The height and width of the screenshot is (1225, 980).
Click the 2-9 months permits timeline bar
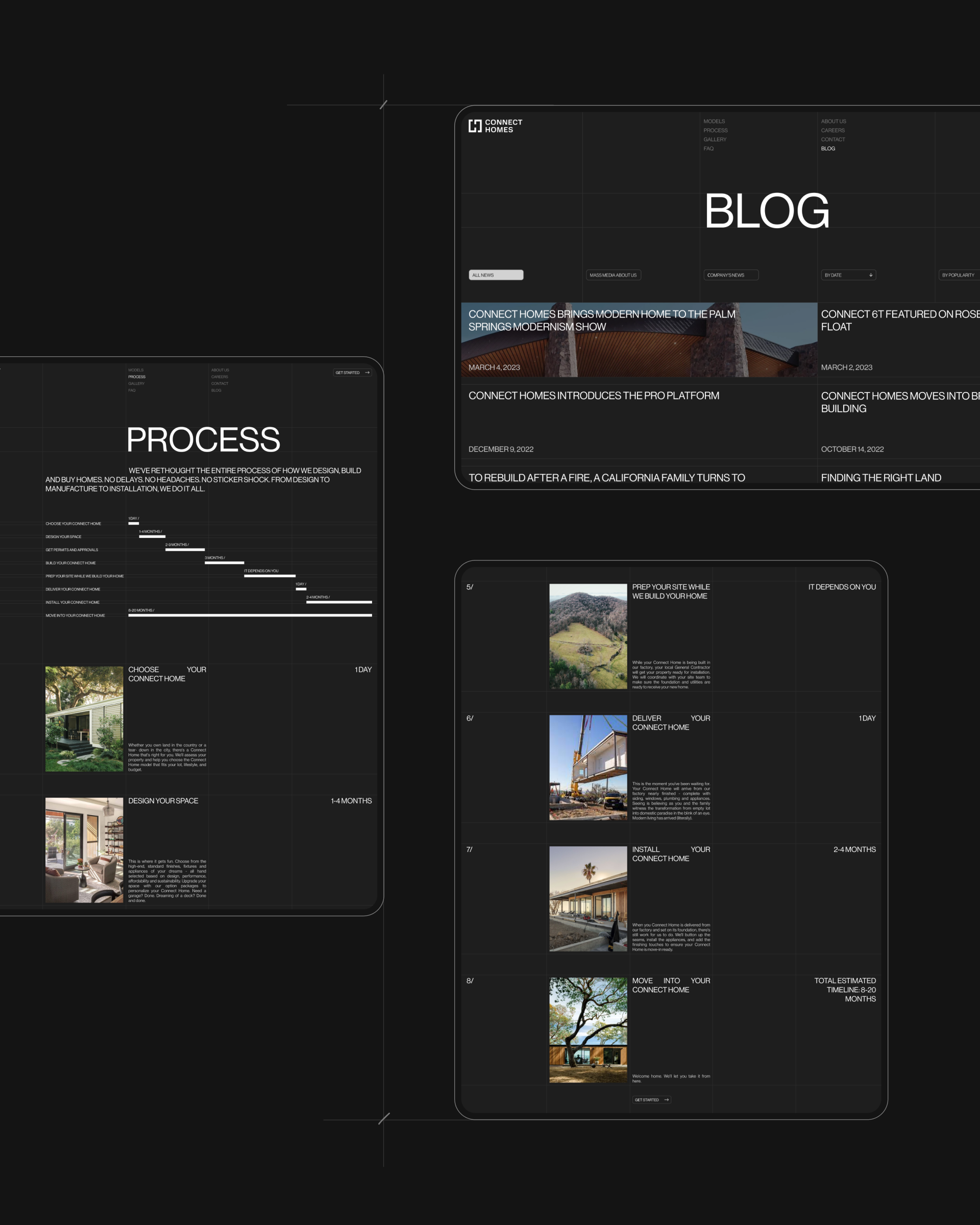(x=185, y=549)
